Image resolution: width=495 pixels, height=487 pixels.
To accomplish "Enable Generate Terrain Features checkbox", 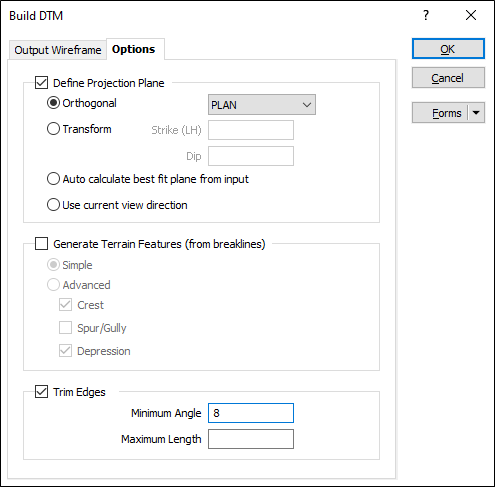I will tap(41, 244).
